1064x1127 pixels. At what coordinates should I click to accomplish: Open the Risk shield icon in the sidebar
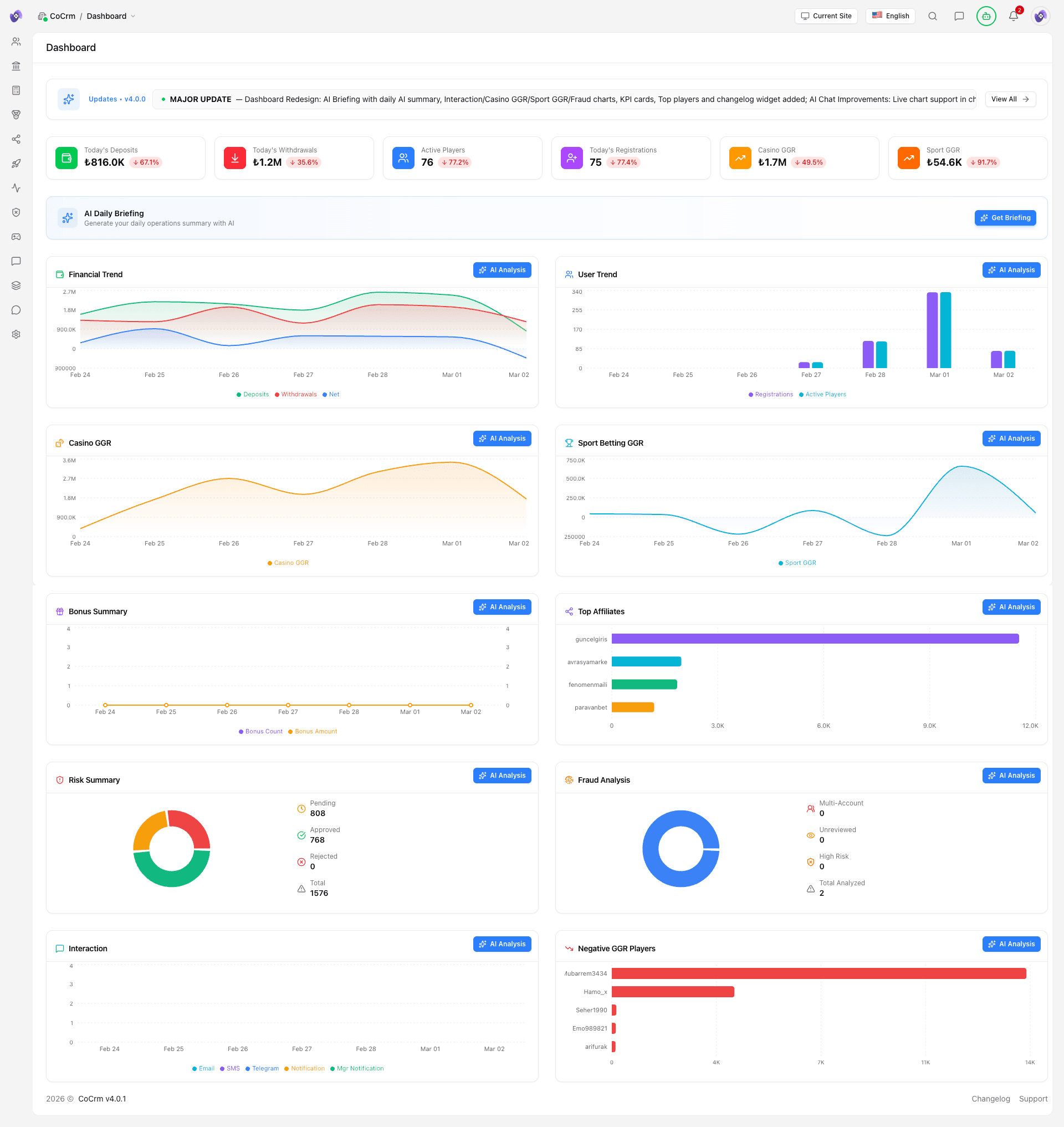pos(16,212)
